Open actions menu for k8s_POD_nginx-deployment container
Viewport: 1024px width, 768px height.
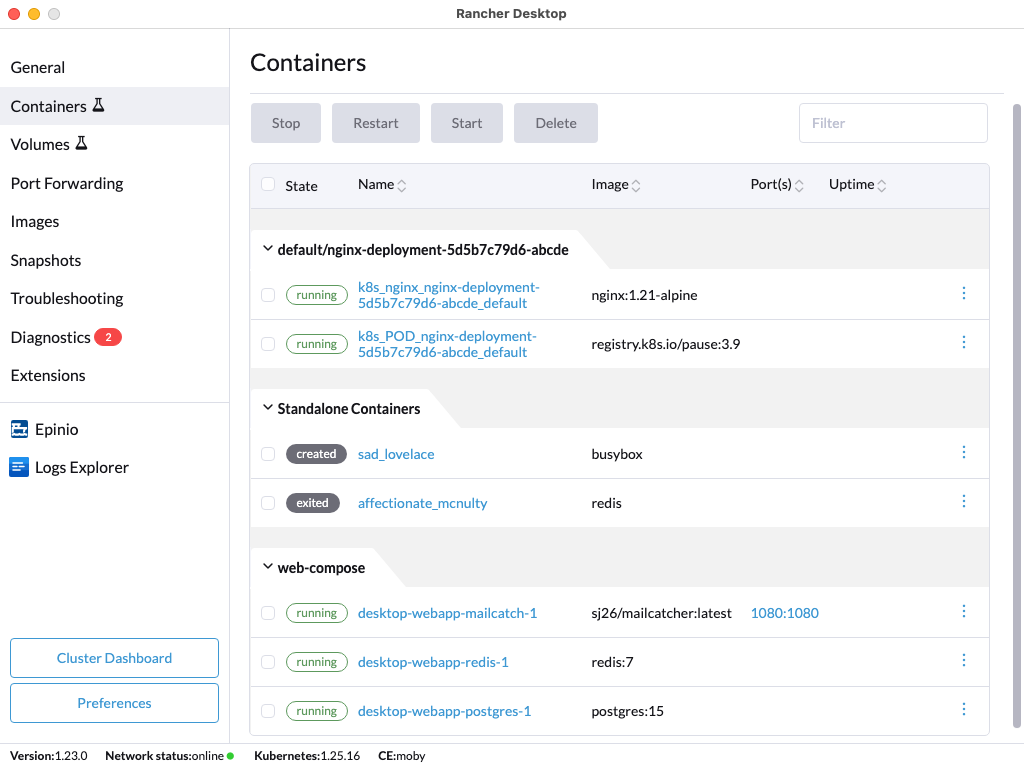coord(963,342)
